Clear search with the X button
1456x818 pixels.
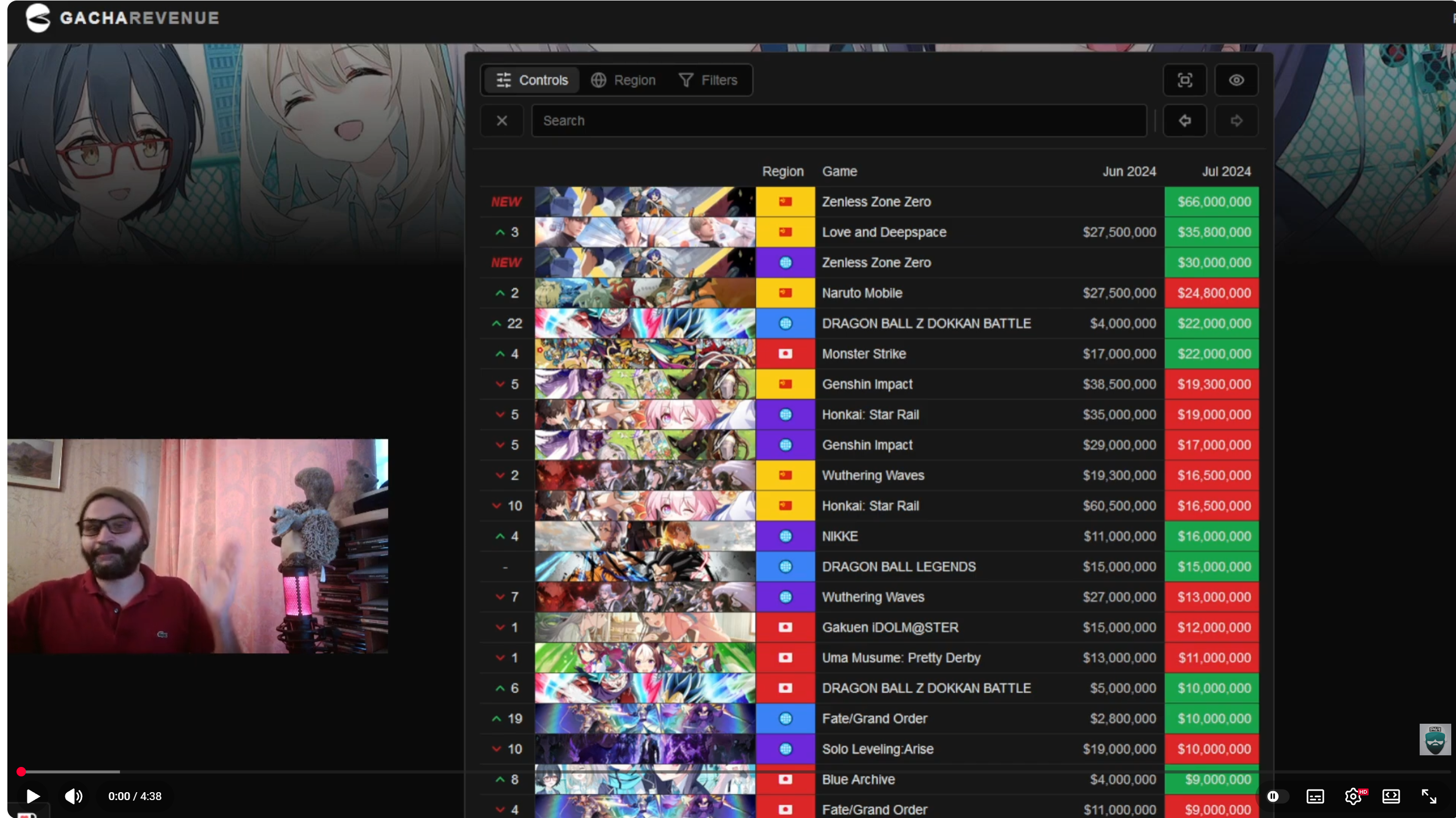coord(501,121)
